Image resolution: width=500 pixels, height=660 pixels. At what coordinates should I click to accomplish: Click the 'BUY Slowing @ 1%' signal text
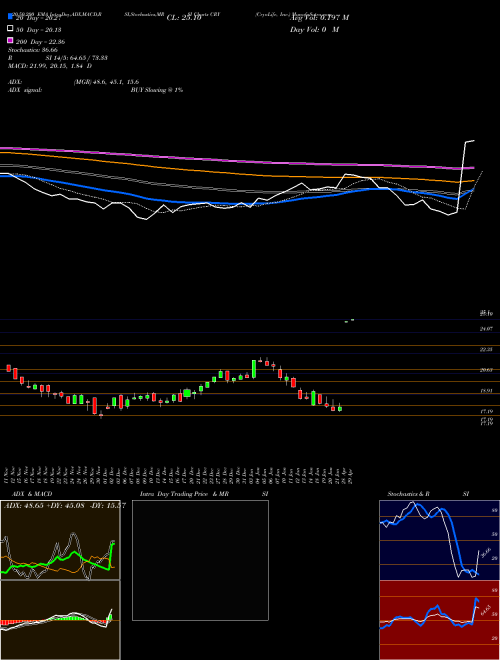(157, 90)
